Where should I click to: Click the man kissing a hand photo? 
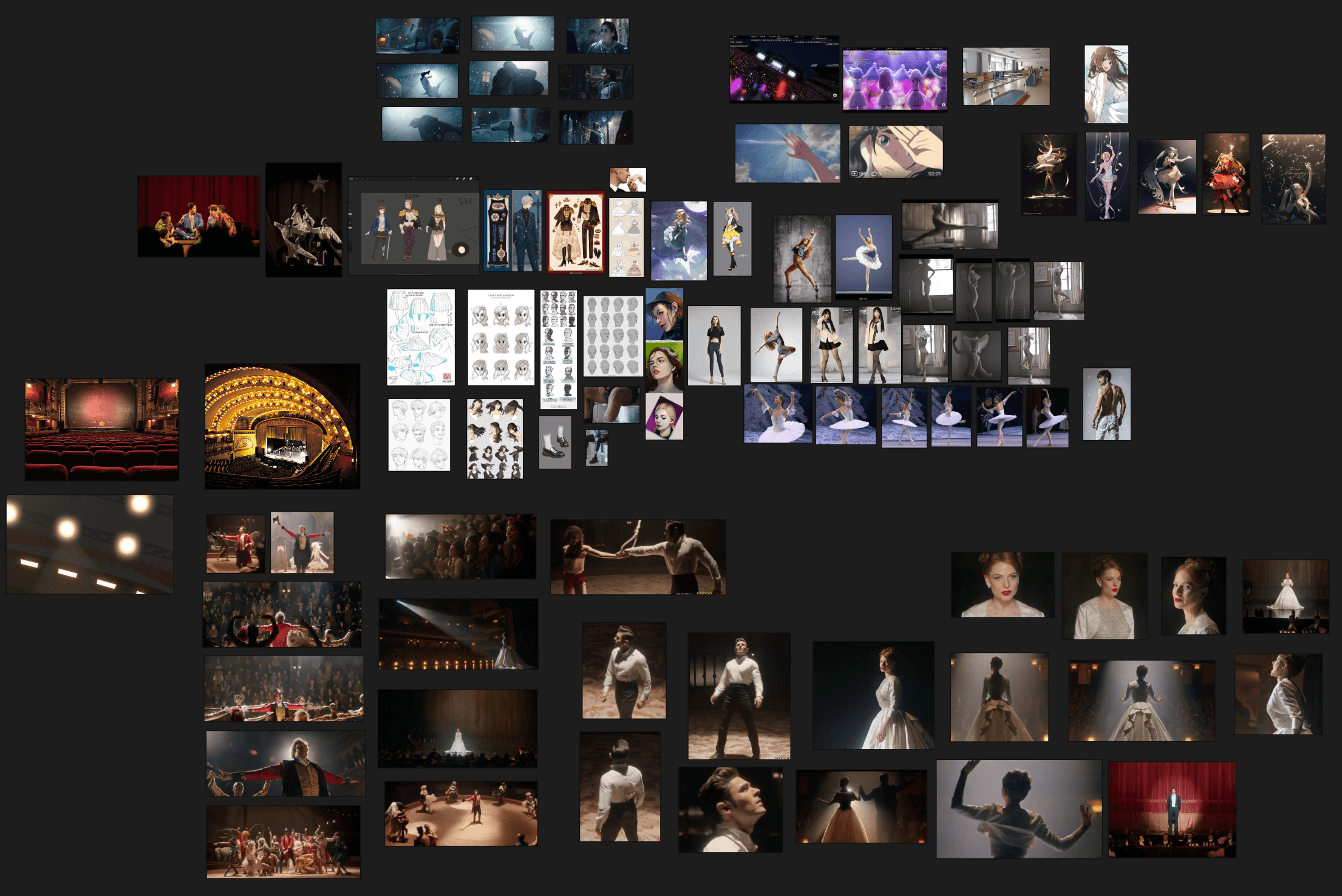(627, 180)
